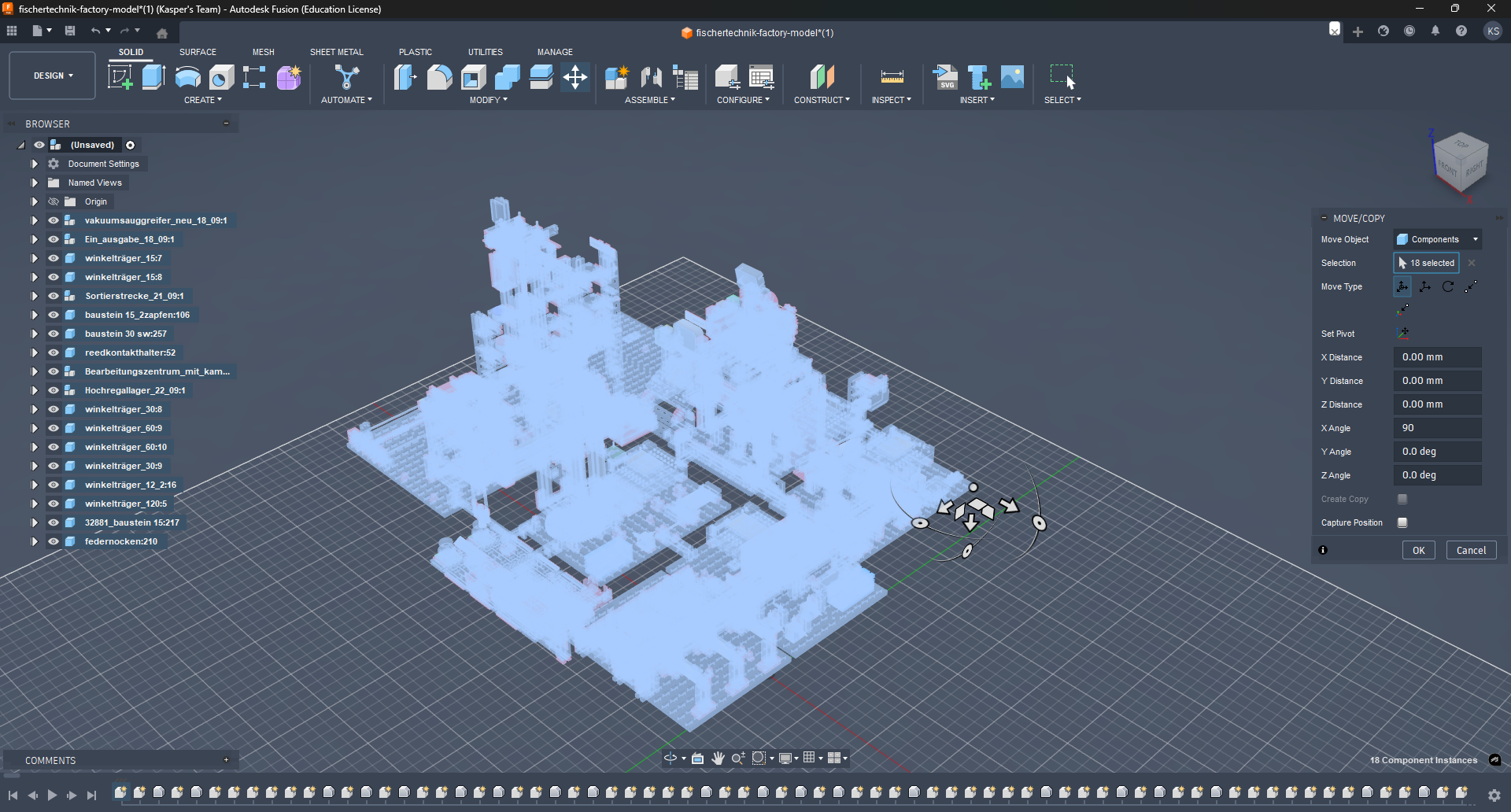Image resolution: width=1511 pixels, height=812 pixels.
Task: Hide the Hochregallager_22_09:1 component
Action: click(54, 390)
